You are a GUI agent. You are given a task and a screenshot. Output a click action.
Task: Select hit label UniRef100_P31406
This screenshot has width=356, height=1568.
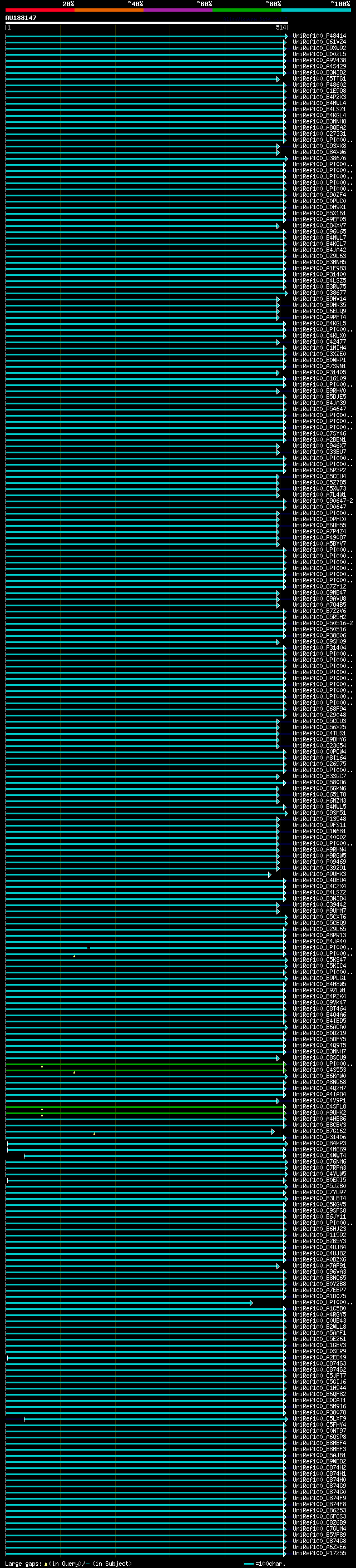tap(319, 1137)
